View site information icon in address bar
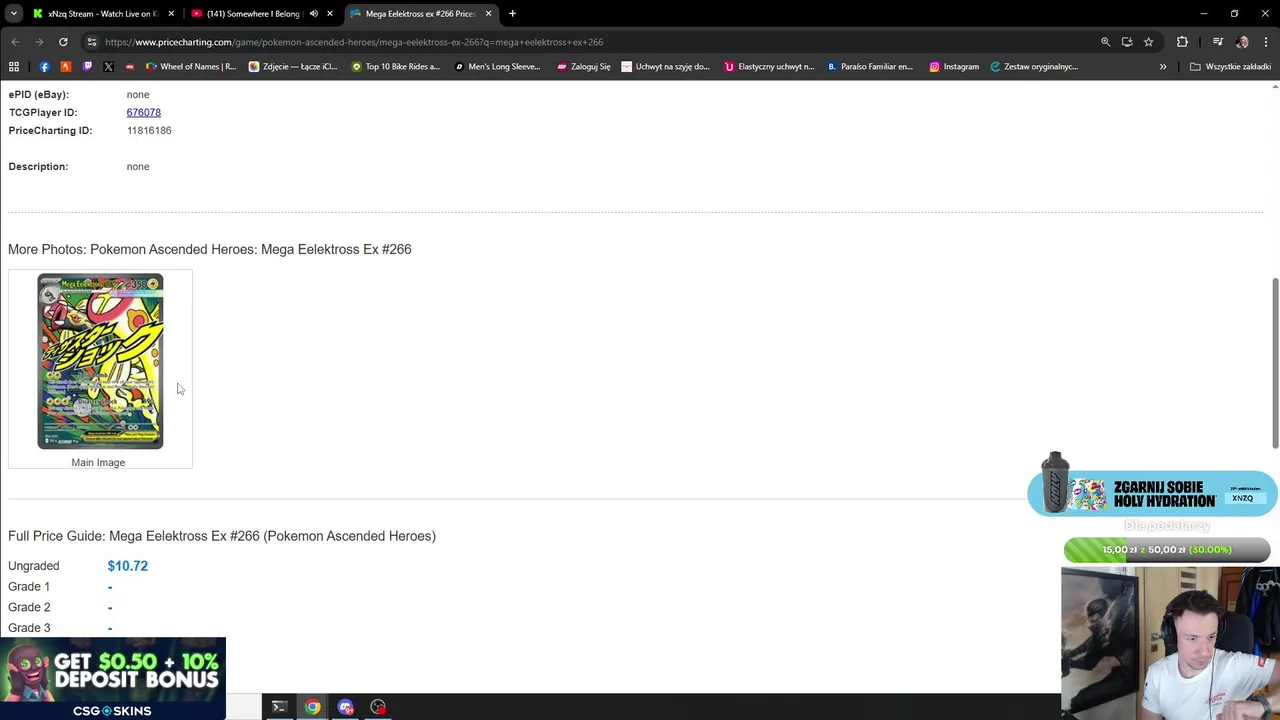 [x=91, y=42]
